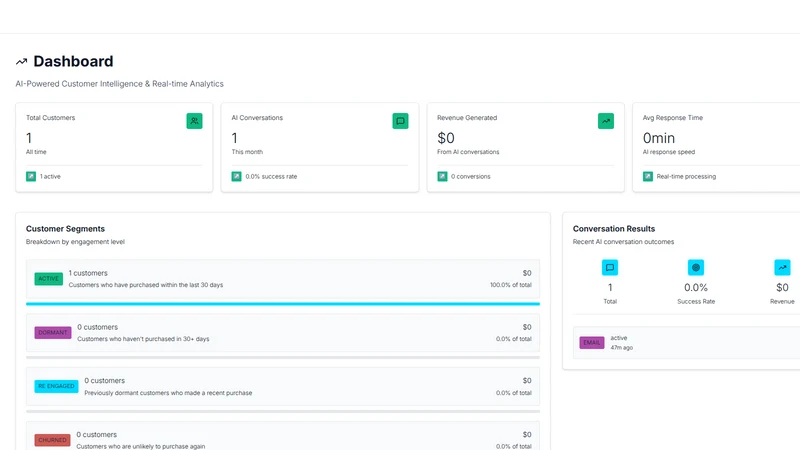Click the Total Customers people icon
The width and height of the screenshot is (800, 450).
click(x=194, y=121)
